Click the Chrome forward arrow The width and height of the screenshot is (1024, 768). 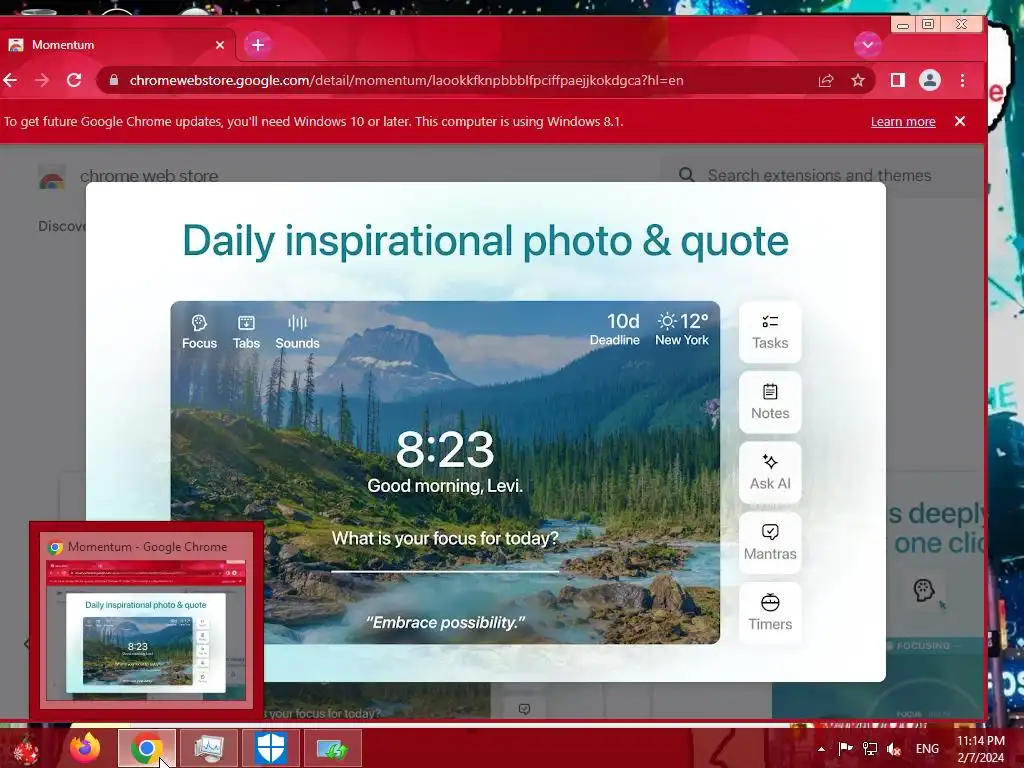click(42, 80)
